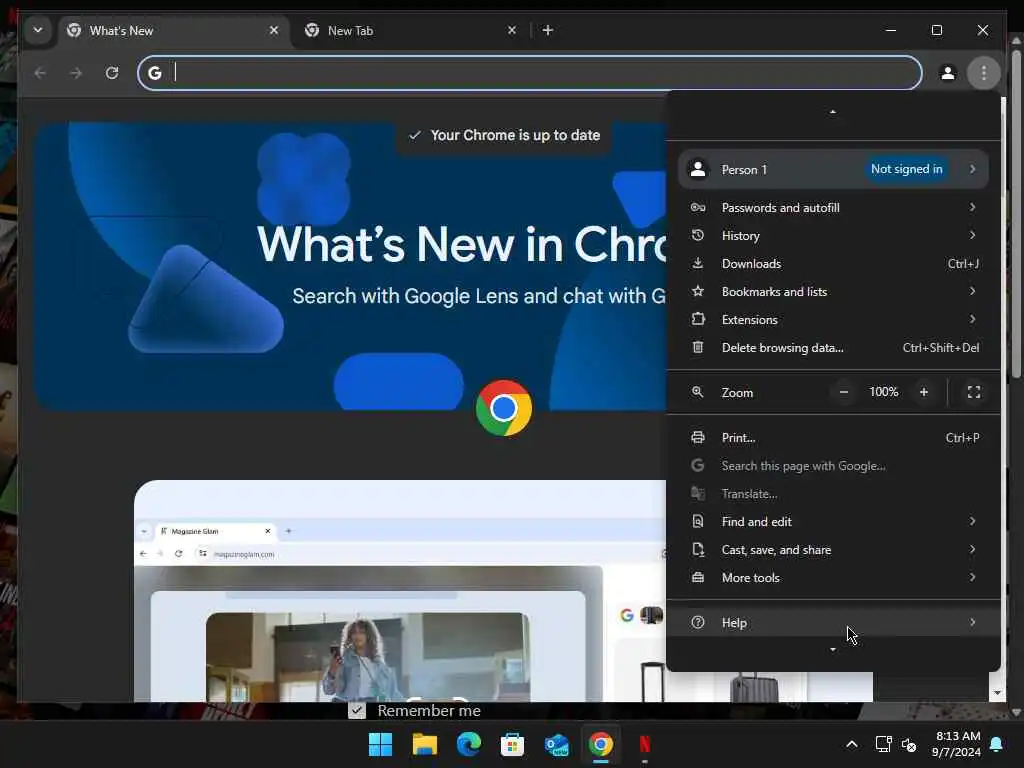Click the printer icon beside Print
Image resolution: width=1024 pixels, height=768 pixels.
click(x=697, y=438)
